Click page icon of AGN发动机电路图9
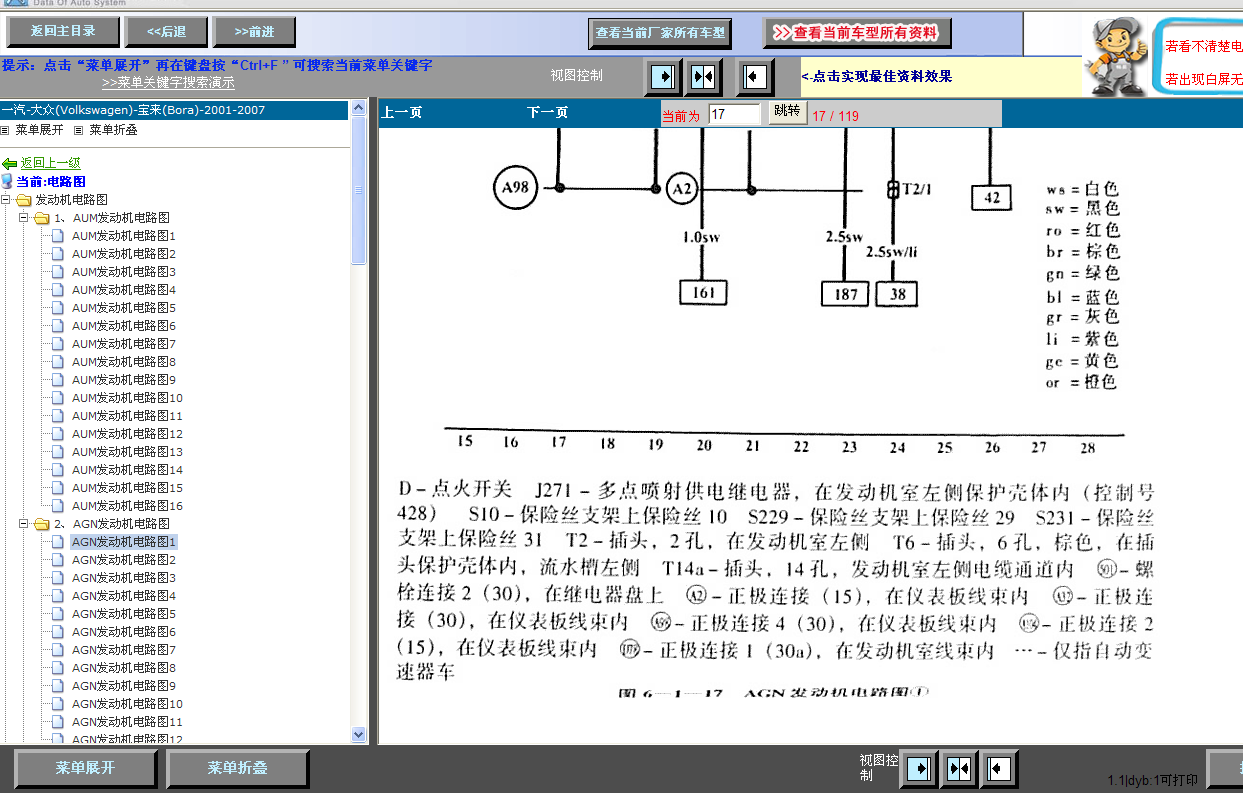The width and height of the screenshot is (1243, 793). pos(58,686)
